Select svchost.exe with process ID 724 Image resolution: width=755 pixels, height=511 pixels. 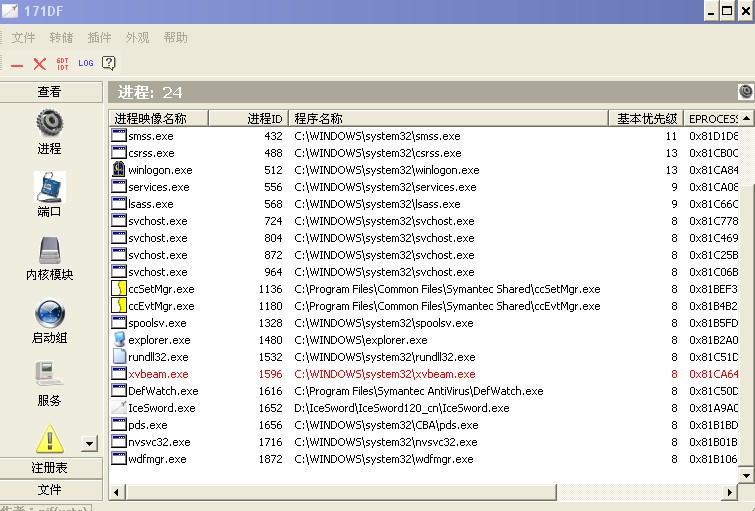[424, 221]
